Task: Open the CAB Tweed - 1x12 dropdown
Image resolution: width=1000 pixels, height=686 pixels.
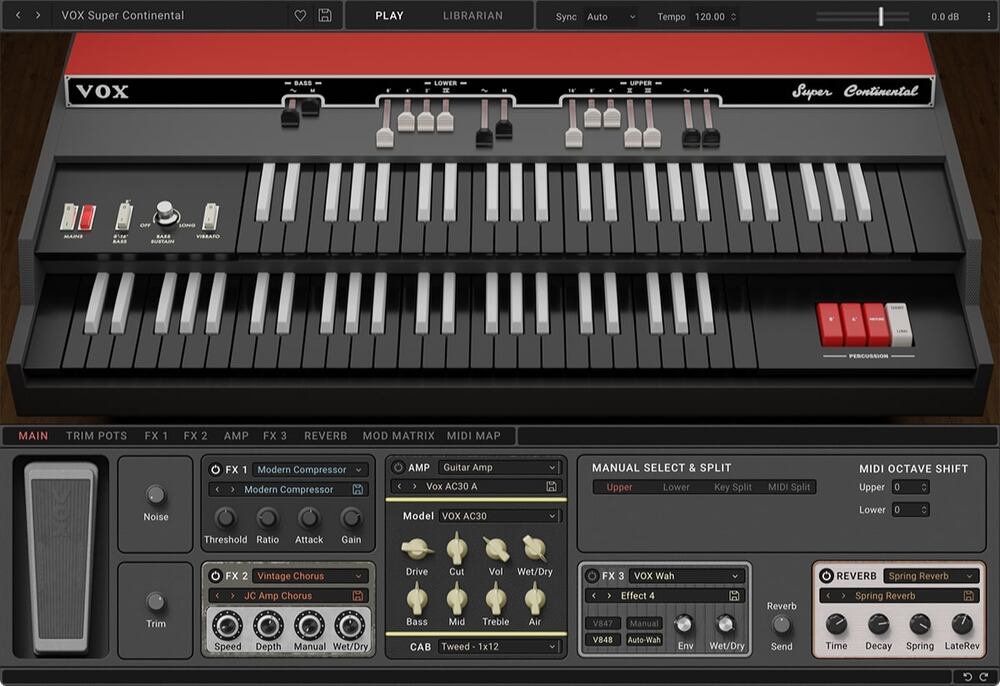Action: tap(500, 647)
